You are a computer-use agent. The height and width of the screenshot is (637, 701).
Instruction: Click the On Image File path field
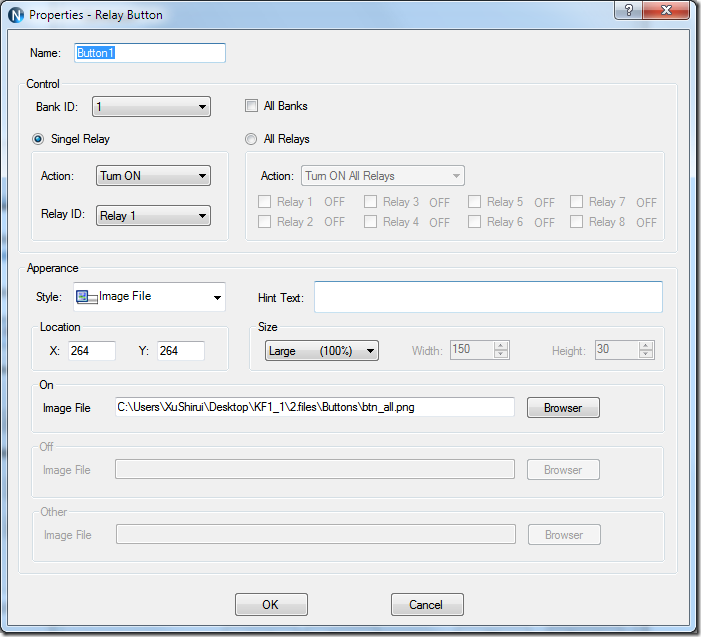click(x=315, y=407)
